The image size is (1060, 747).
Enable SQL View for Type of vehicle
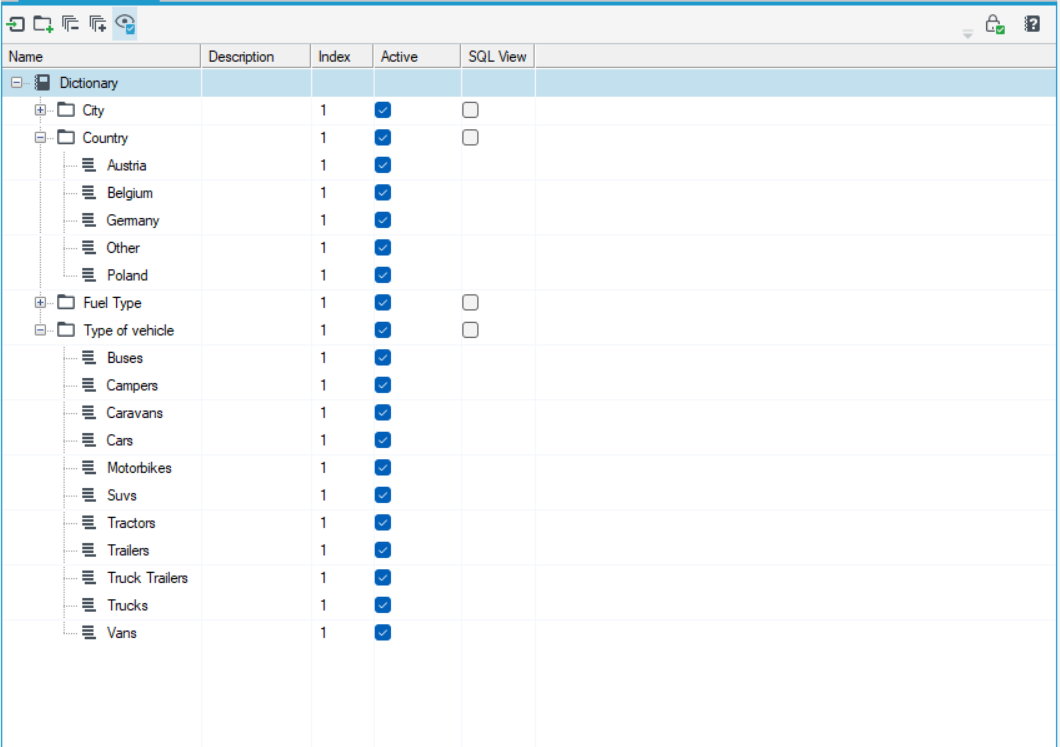[471, 330]
